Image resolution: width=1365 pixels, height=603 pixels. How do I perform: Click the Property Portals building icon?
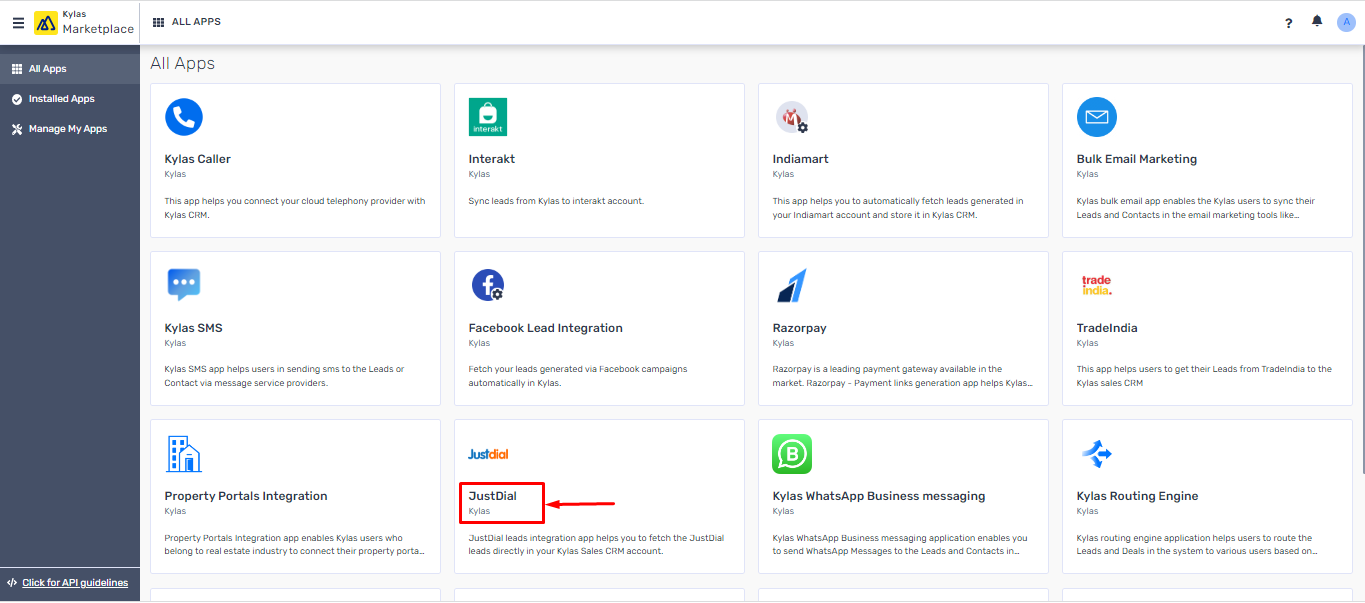click(x=184, y=454)
